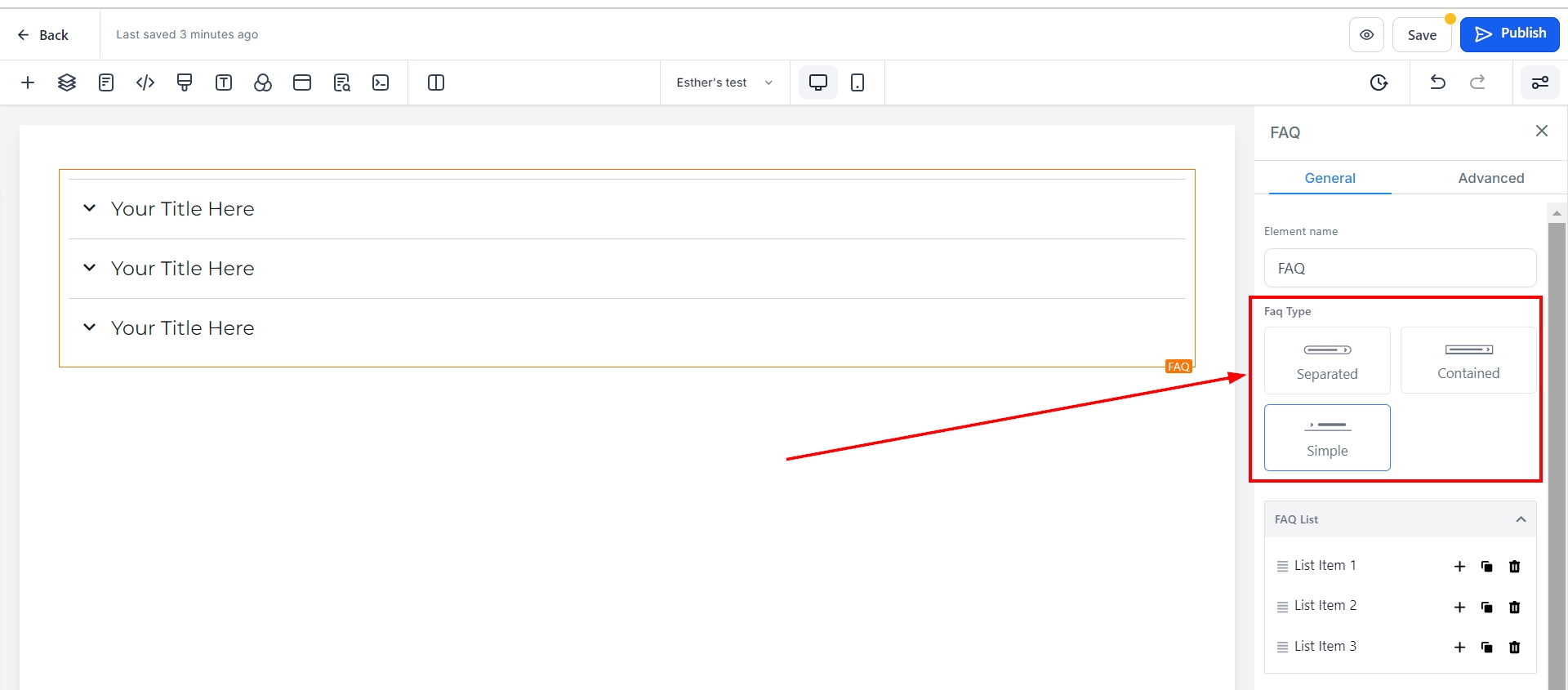
Task: Click the Last saved 3 minutes ago text
Action: pyautogui.click(x=187, y=34)
